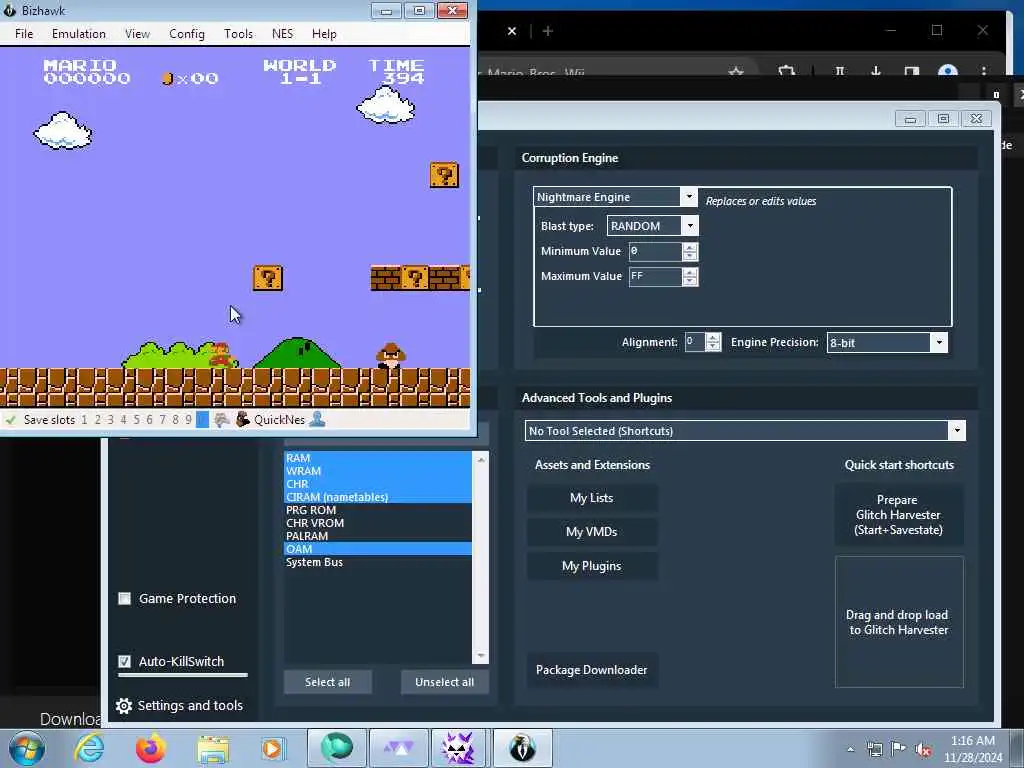Open the View menu in Bizhawk
This screenshot has height=768, width=1024.
tap(137, 34)
